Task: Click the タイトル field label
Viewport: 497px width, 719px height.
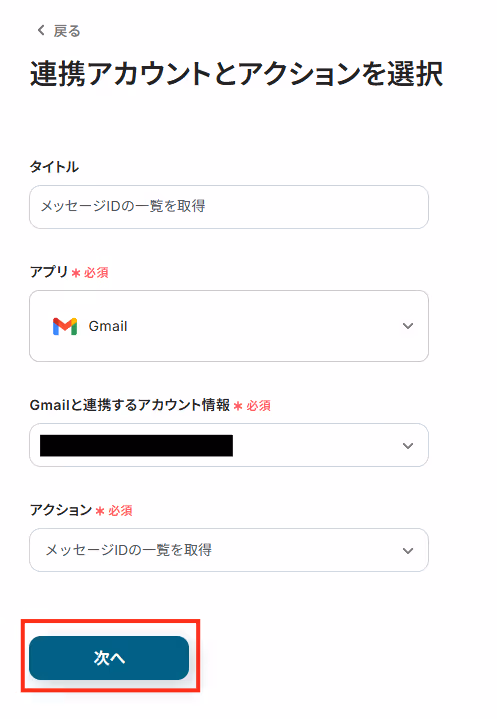Action: click(x=54, y=166)
